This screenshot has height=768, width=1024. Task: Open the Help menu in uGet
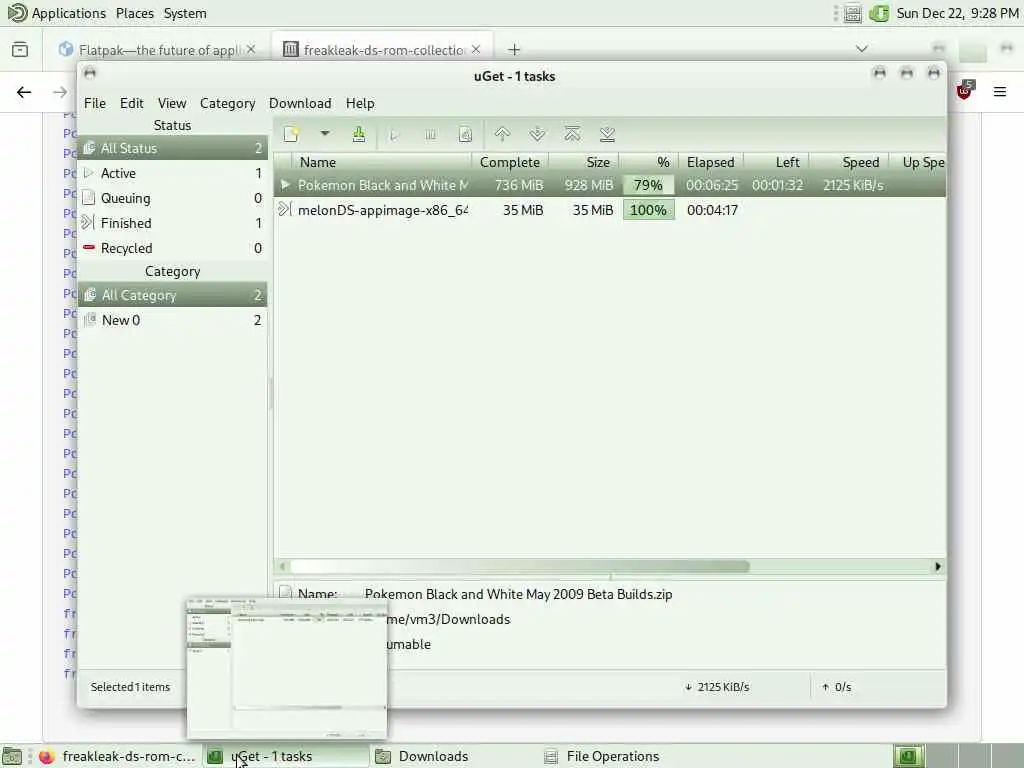click(x=360, y=103)
